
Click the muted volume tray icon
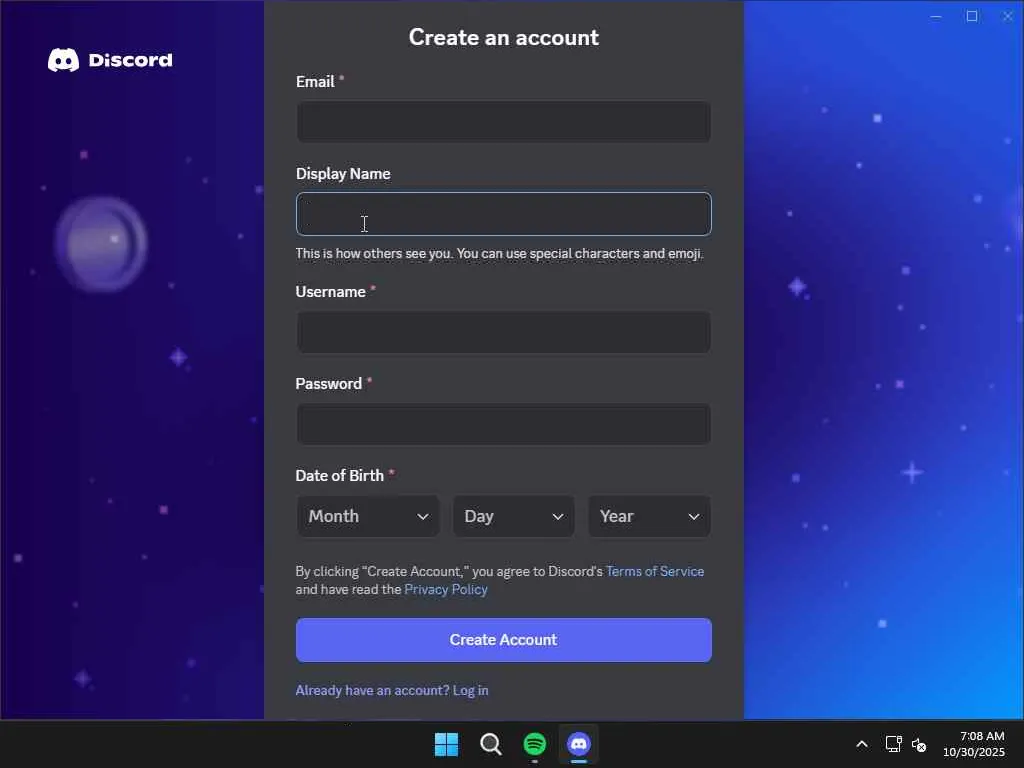tap(919, 744)
